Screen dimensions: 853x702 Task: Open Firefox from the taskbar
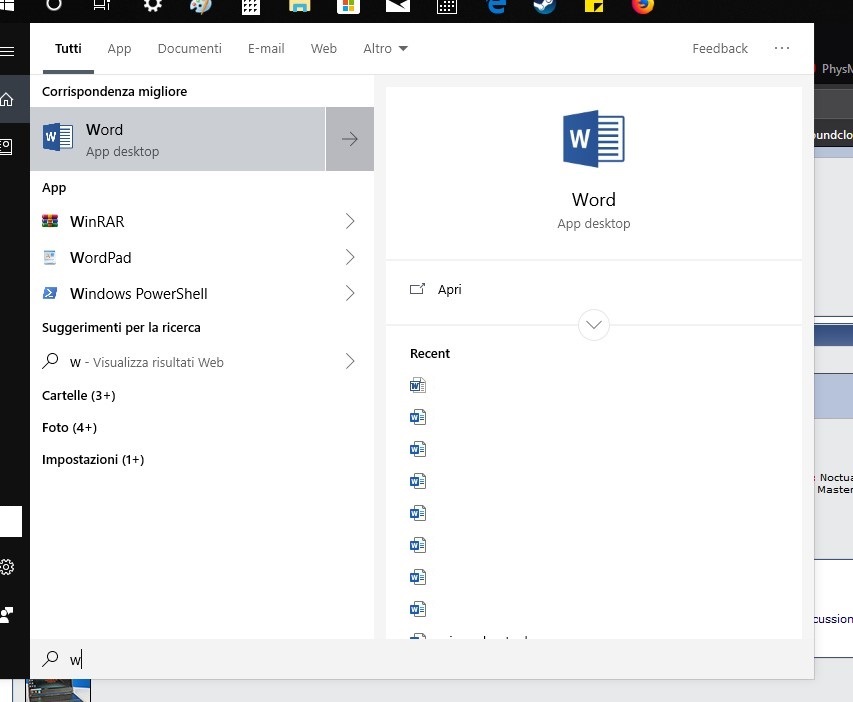click(x=642, y=7)
